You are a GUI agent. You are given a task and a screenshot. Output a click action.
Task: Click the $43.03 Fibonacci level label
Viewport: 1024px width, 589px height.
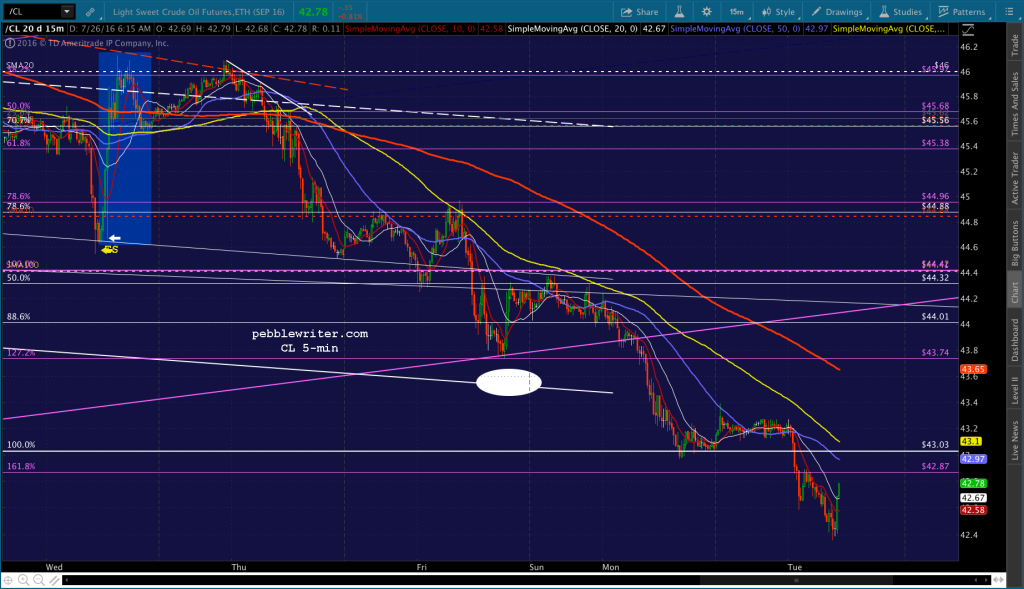(x=935, y=445)
